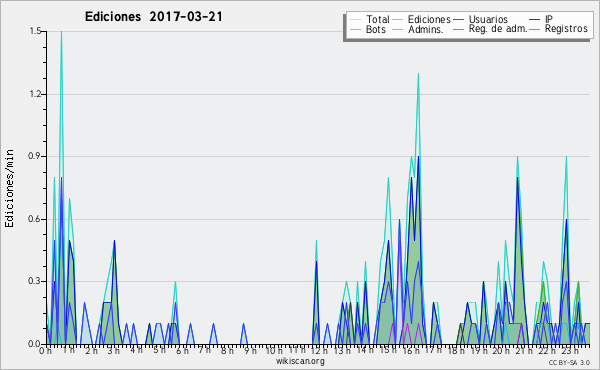Click the y-axis value 0.3
Image resolution: width=600 pixels, height=370 pixels.
(35, 281)
